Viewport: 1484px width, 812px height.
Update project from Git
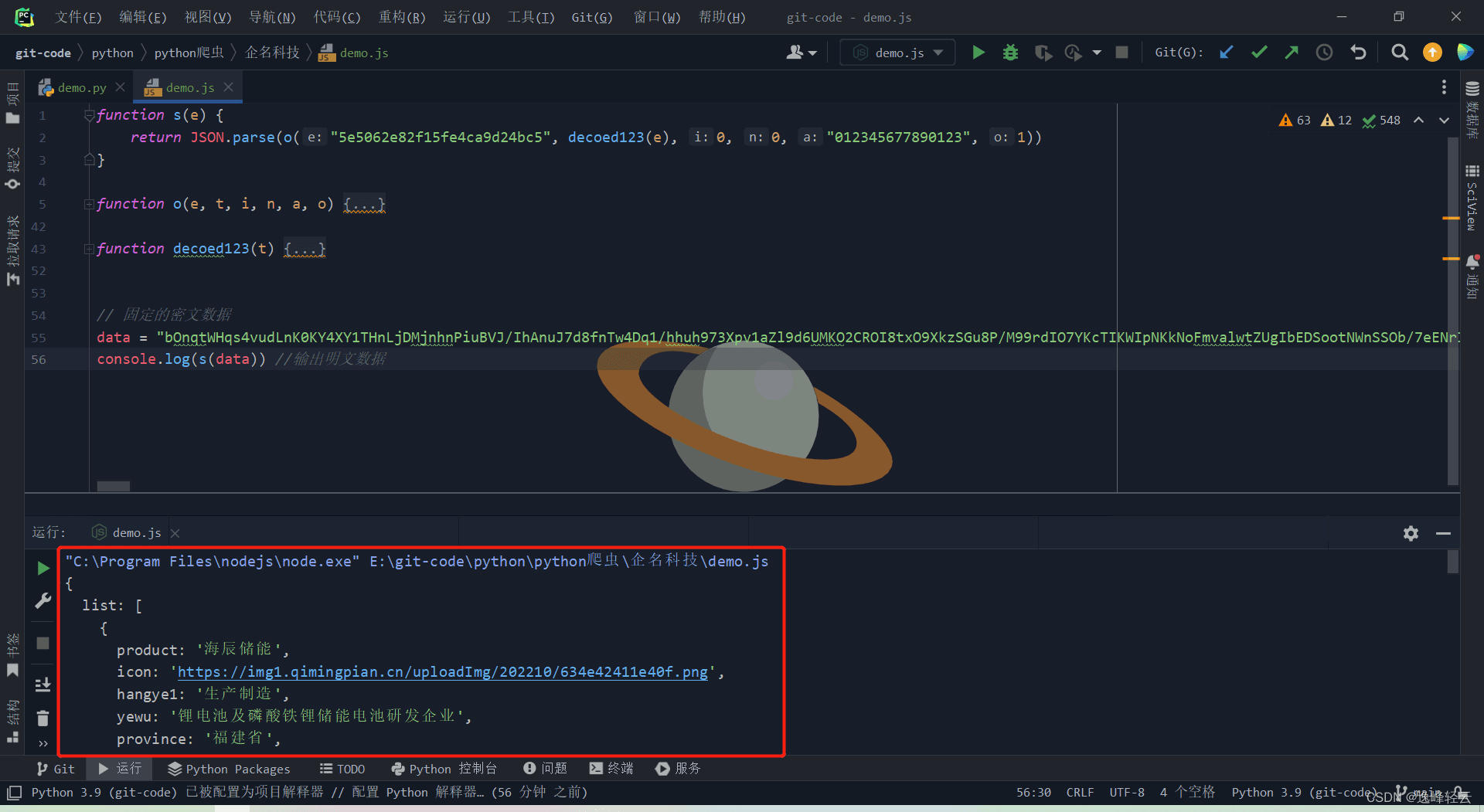[x=1226, y=52]
